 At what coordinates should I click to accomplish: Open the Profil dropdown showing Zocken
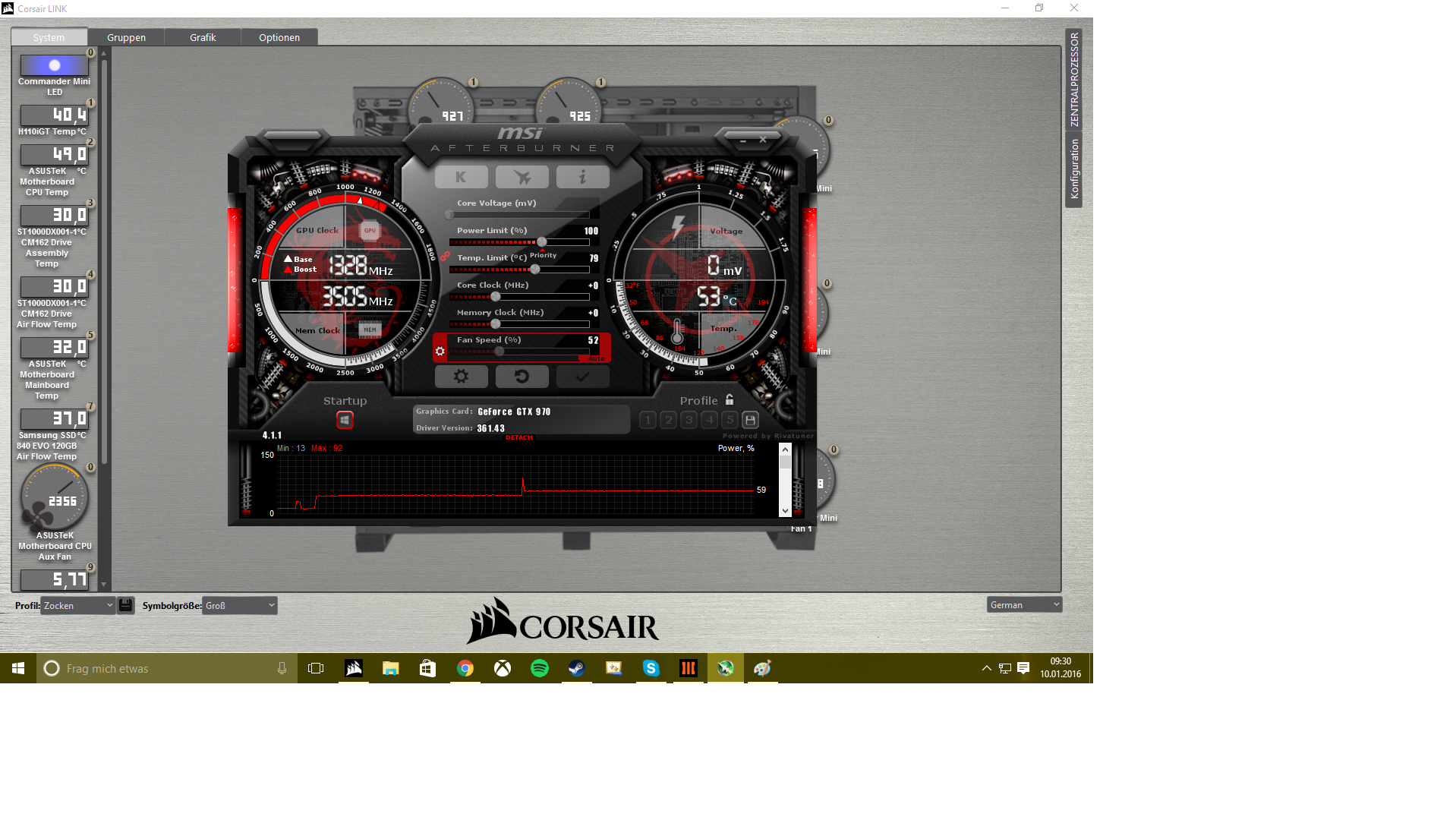tap(77, 605)
